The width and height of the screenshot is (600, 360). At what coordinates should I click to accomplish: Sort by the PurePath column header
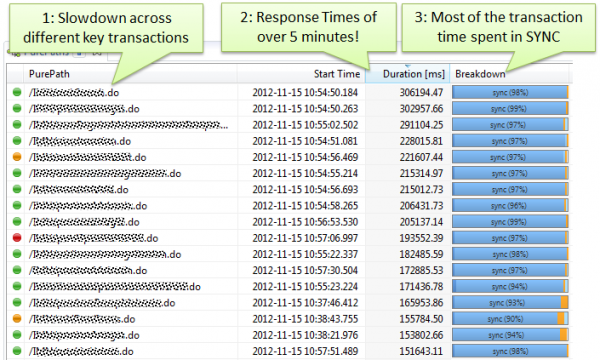point(130,74)
